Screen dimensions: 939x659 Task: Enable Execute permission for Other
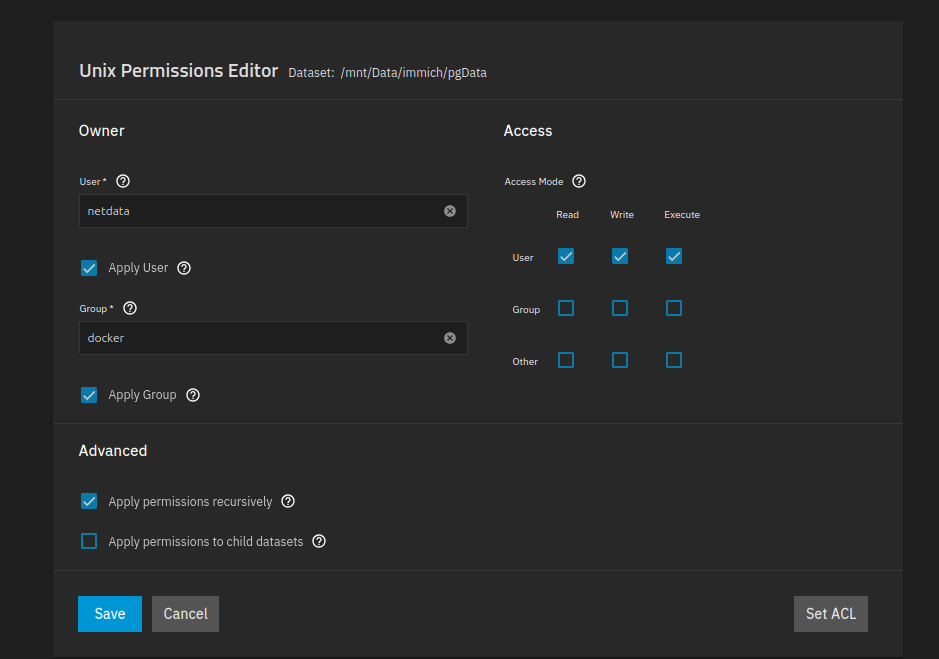pos(674,360)
